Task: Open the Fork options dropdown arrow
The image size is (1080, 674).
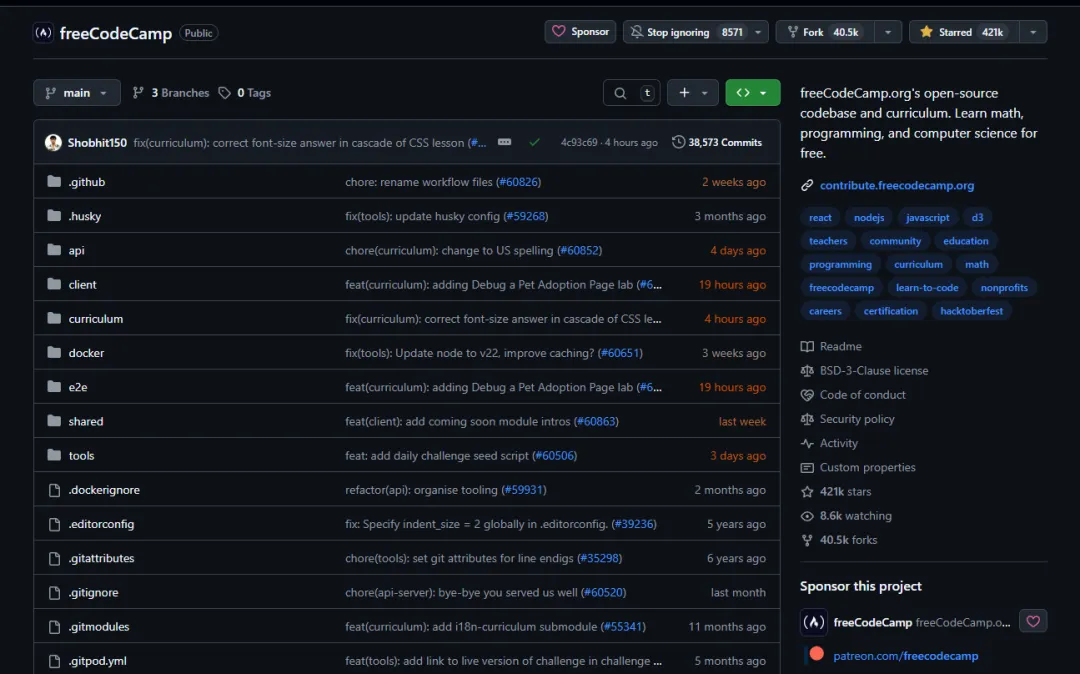Action: [888, 32]
